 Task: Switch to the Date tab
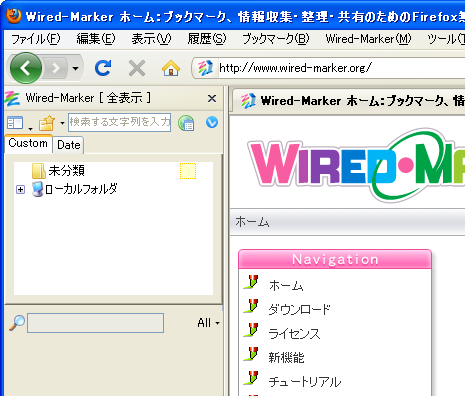point(69,145)
